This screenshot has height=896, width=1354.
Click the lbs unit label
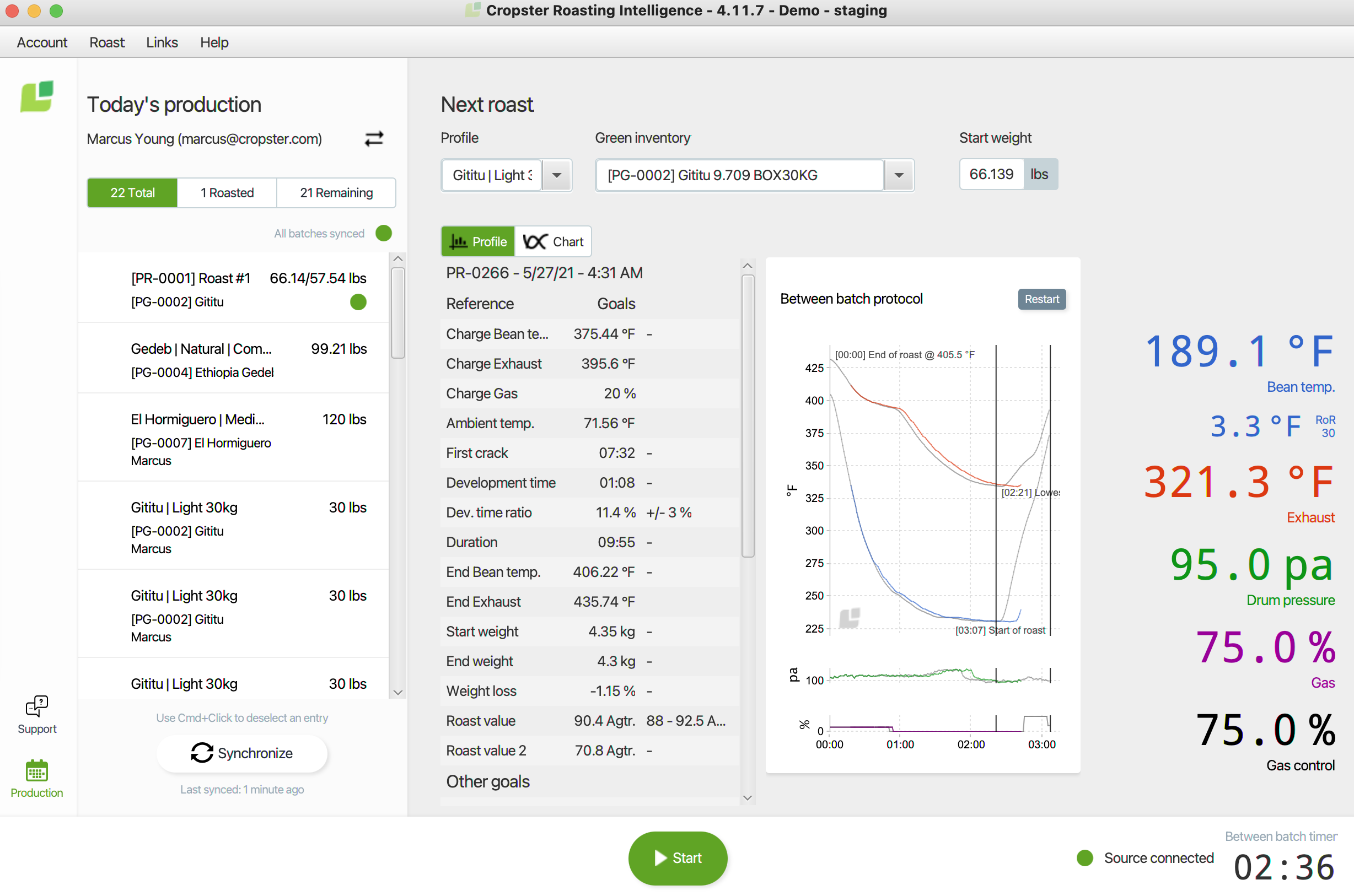tap(1040, 174)
